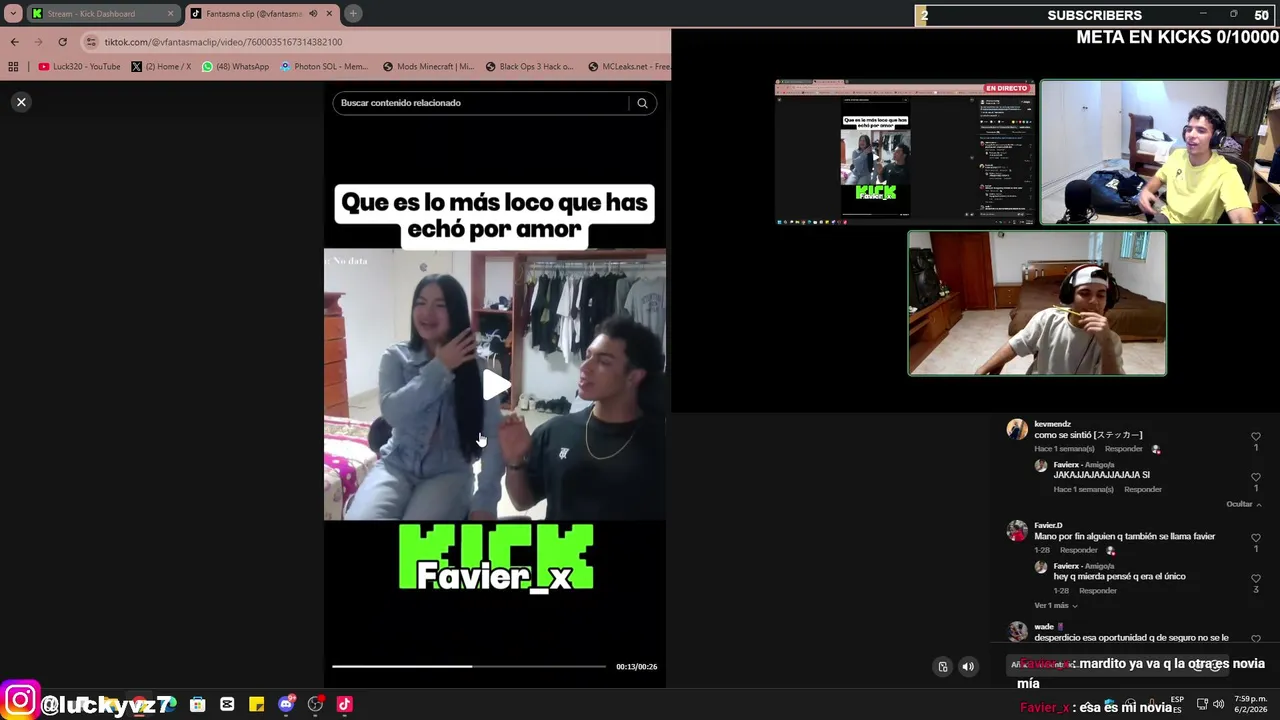Open the volume tray icon in taskbar
Screen dimensions: 1280x720
point(1218,704)
